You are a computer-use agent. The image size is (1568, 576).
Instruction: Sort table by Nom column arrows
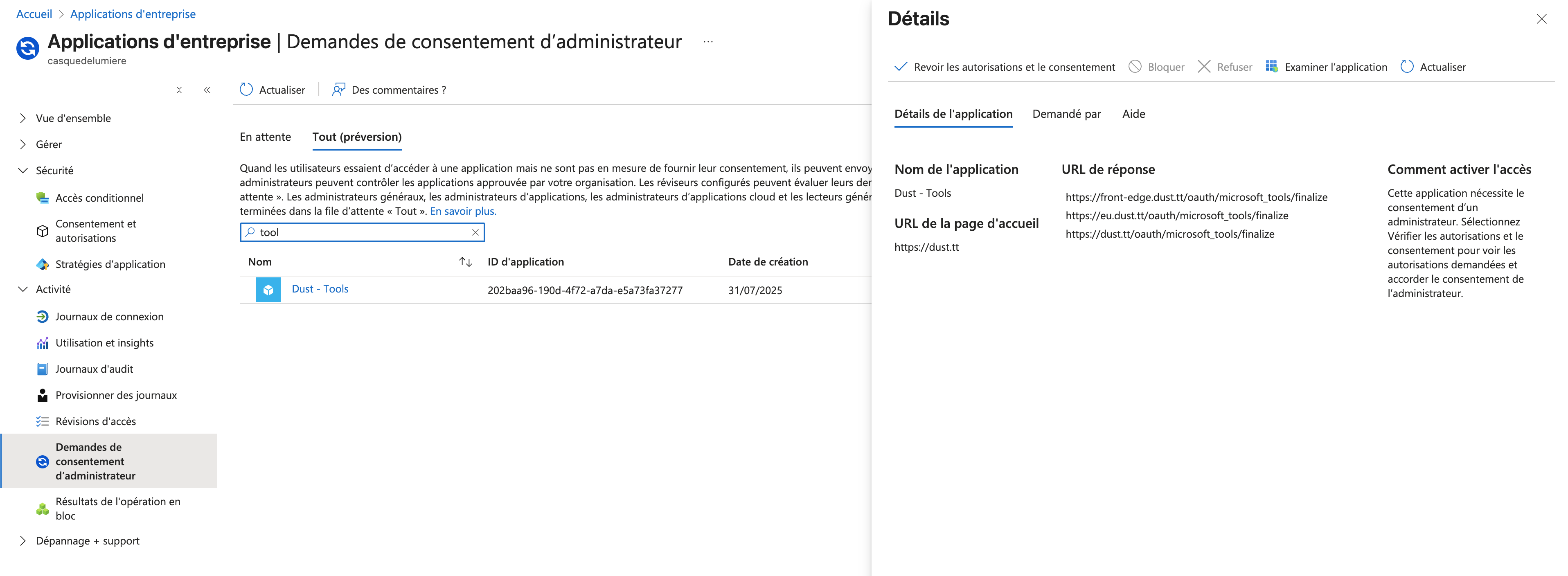(465, 262)
